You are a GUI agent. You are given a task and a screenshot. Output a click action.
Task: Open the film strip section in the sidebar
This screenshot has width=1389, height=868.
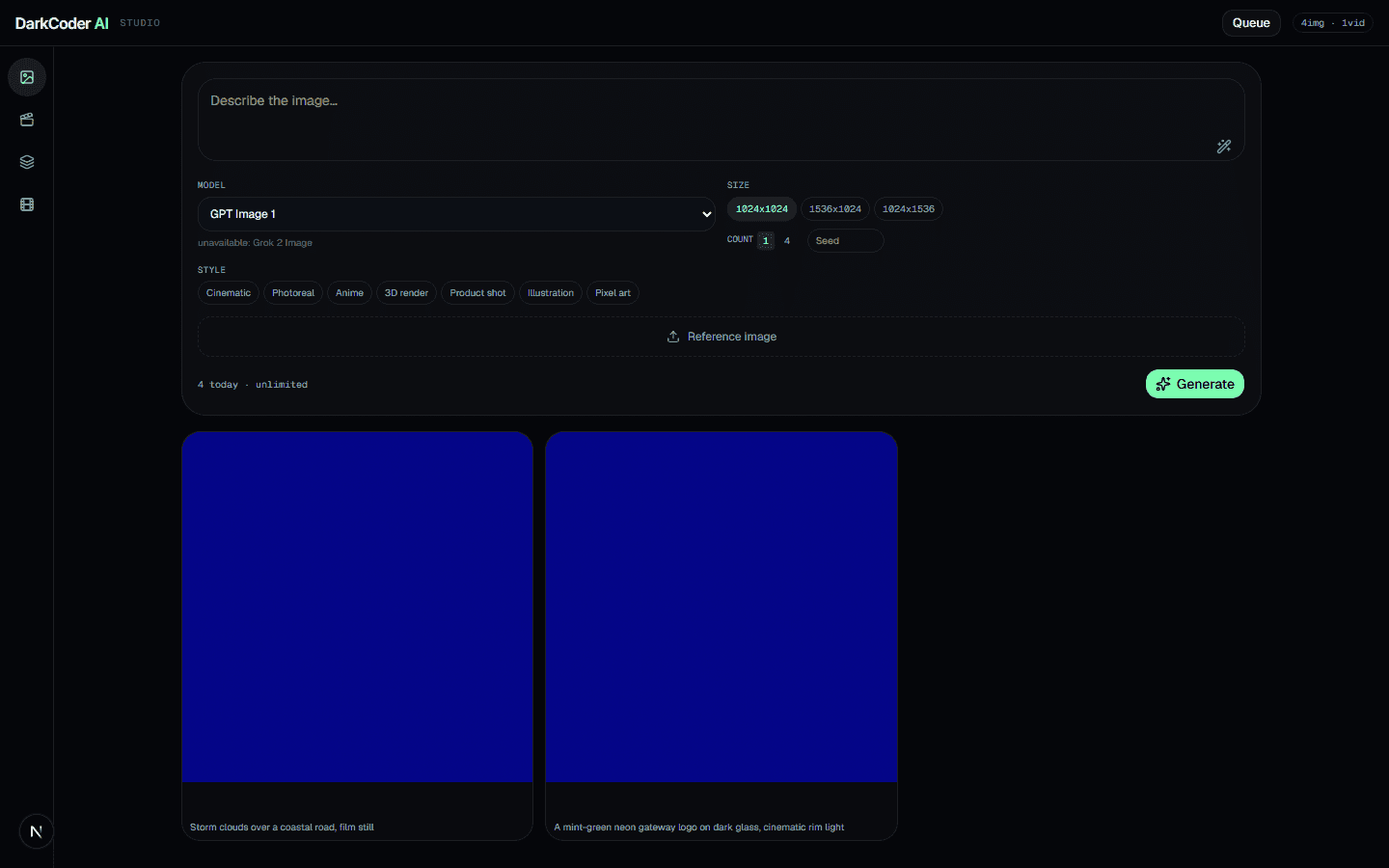[27, 204]
